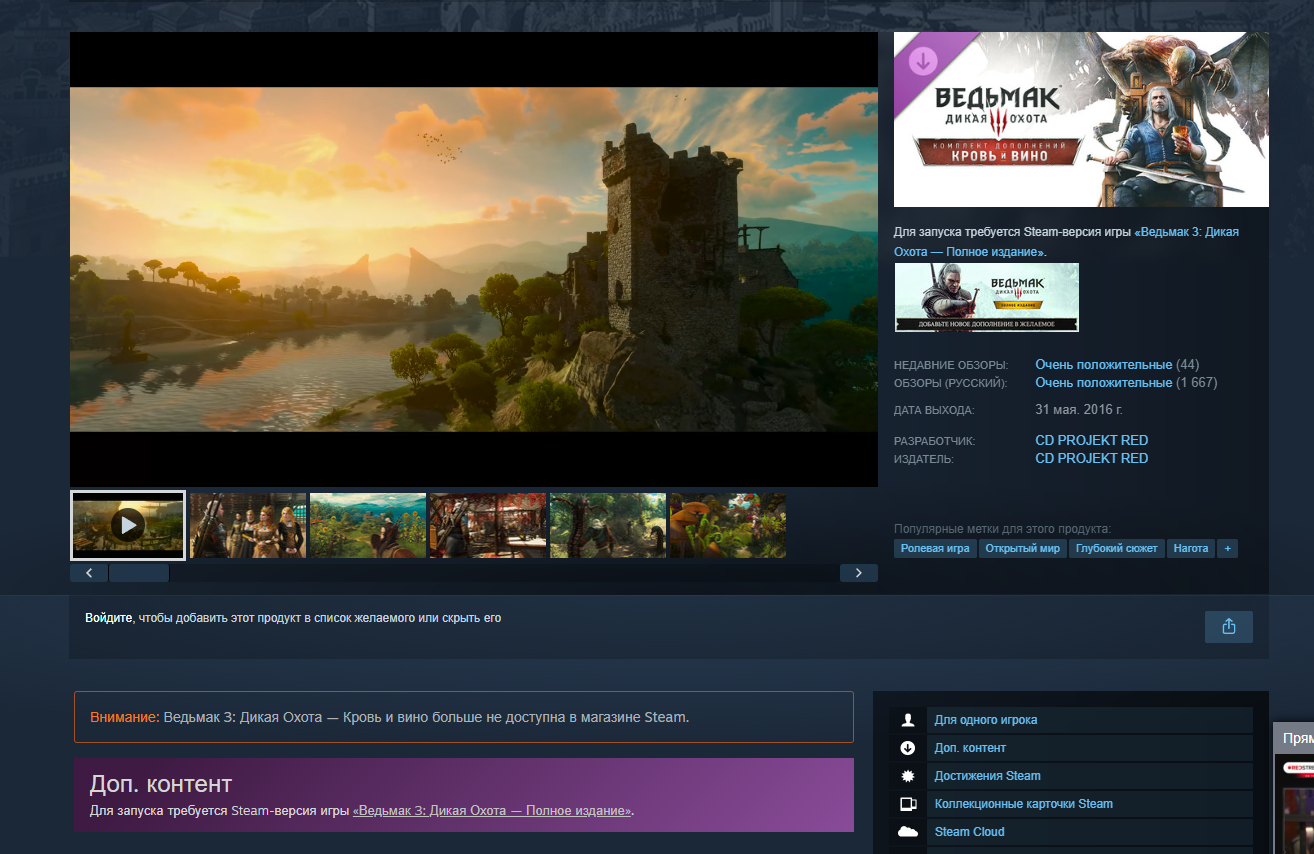Open the second screenshot thumbnail with characters
Viewport: 1314px width, 854px height.
(248, 525)
